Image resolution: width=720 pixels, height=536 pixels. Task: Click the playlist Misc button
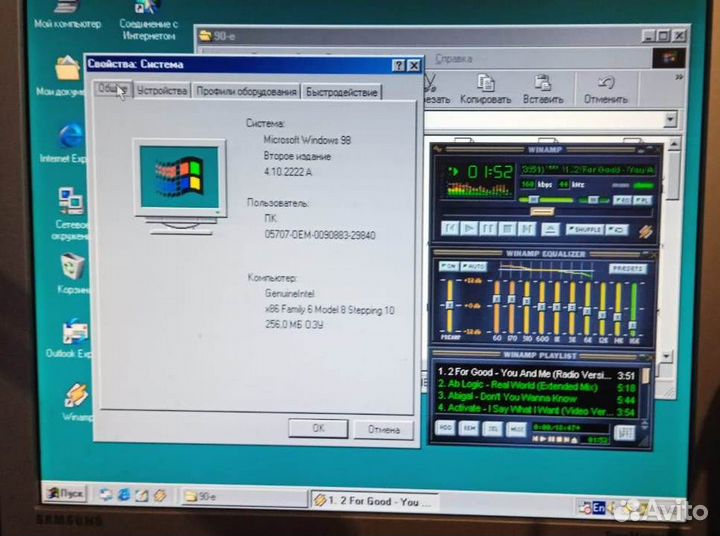click(516, 429)
